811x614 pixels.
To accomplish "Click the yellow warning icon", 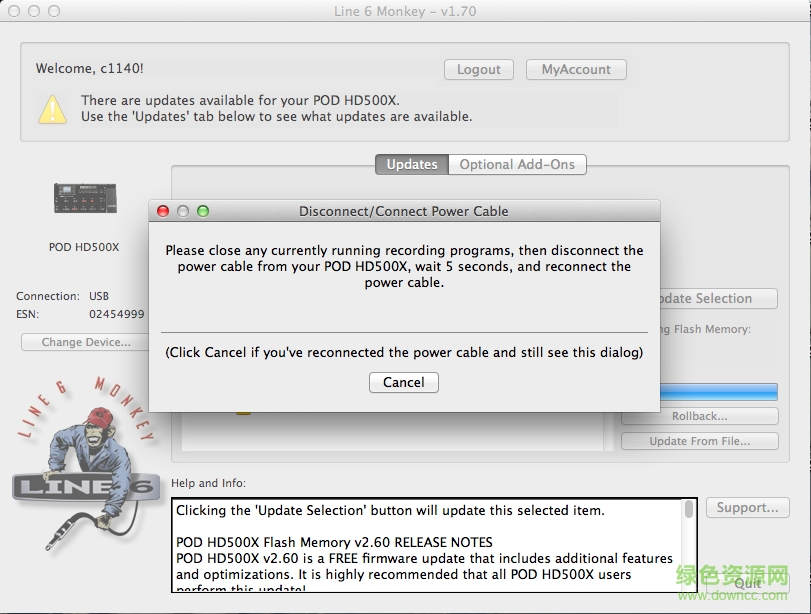I will click(52, 109).
